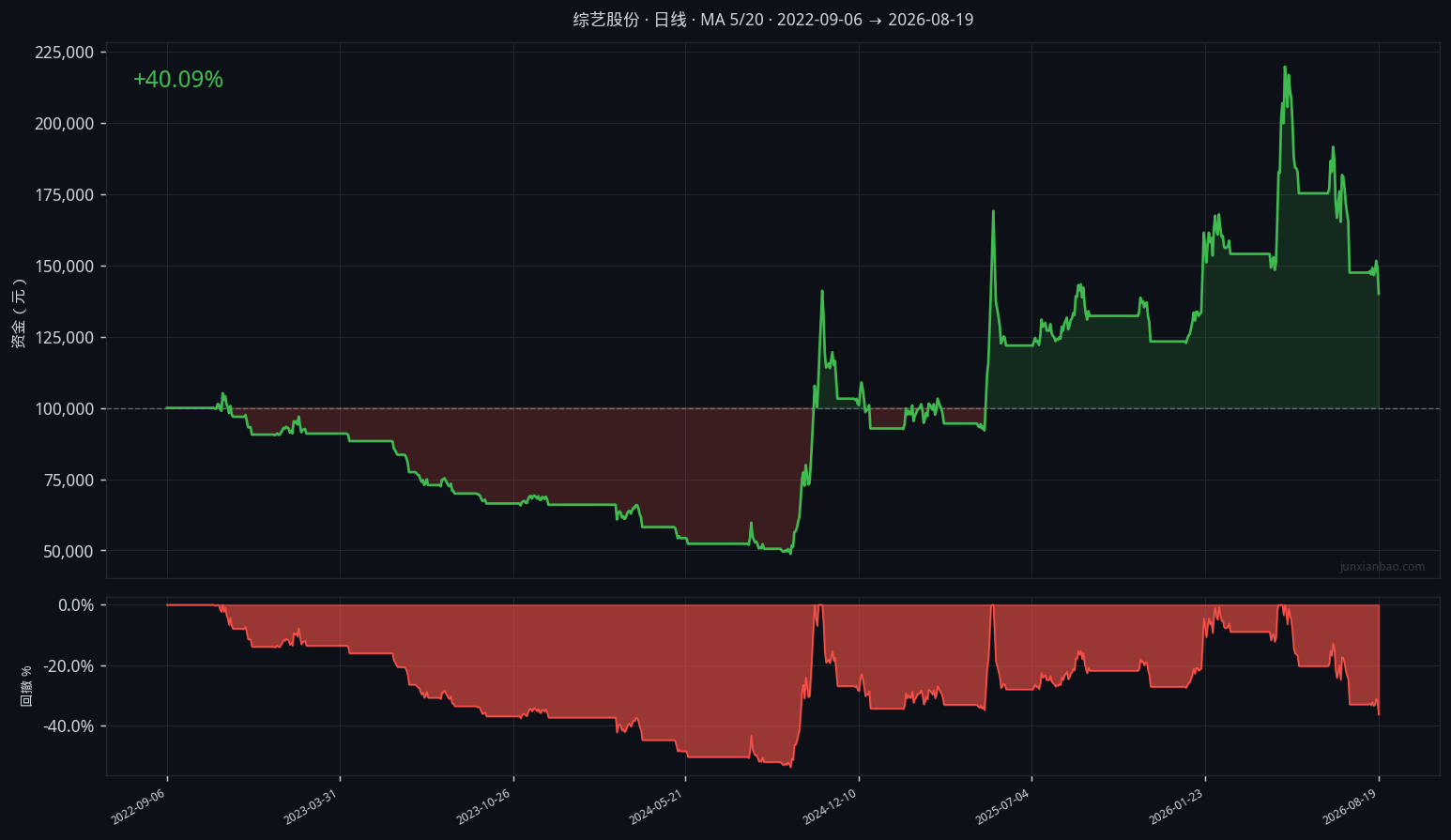
Task: Click the 225,000 y-axis tick label
Action: click(65, 53)
